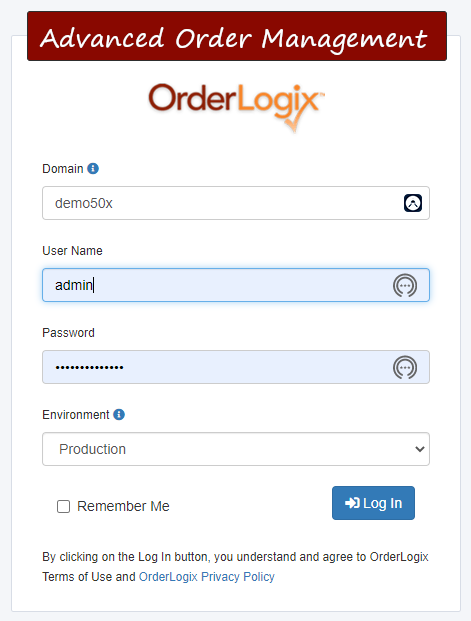471x621 pixels.
Task: Click into the User Name field with admin
Action: coord(236,285)
